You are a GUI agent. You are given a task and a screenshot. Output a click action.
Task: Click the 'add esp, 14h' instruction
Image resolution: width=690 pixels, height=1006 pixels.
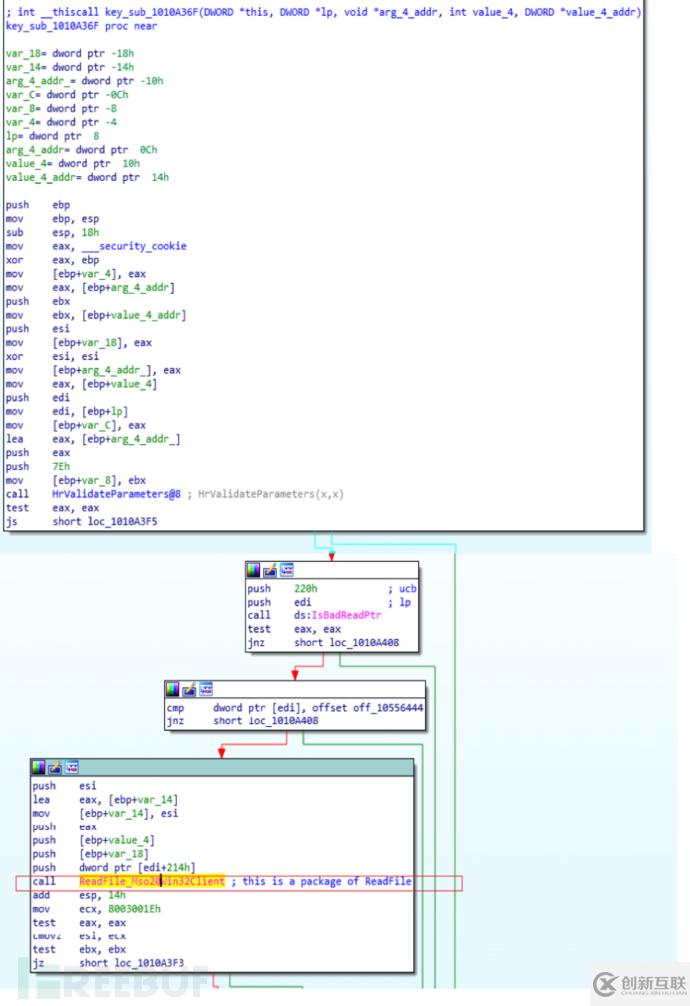(80, 896)
